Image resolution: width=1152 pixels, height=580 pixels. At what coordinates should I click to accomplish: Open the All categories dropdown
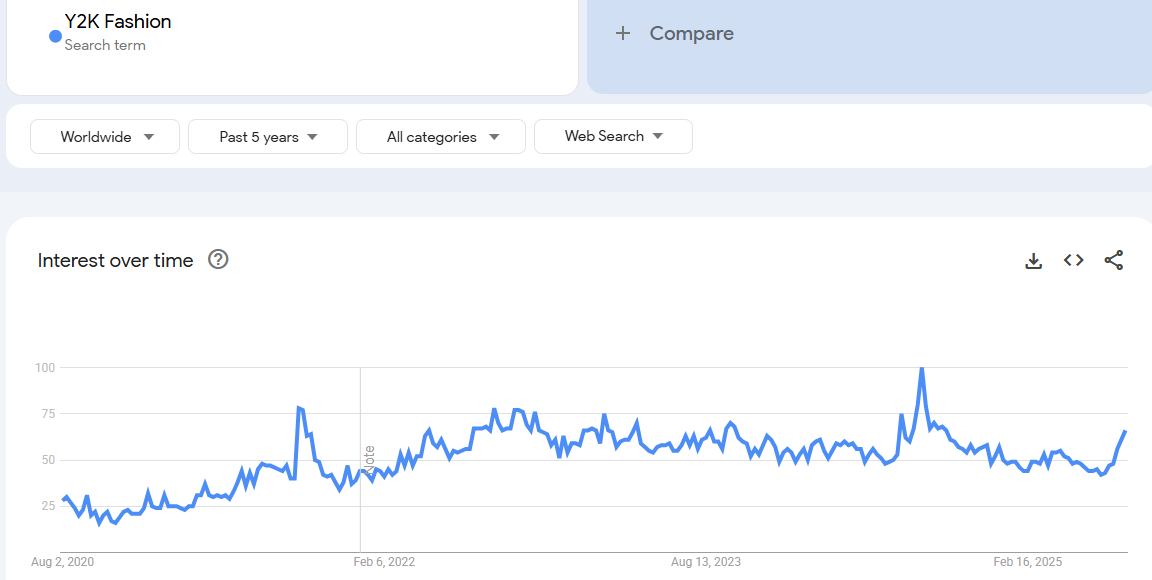[x=441, y=137]
